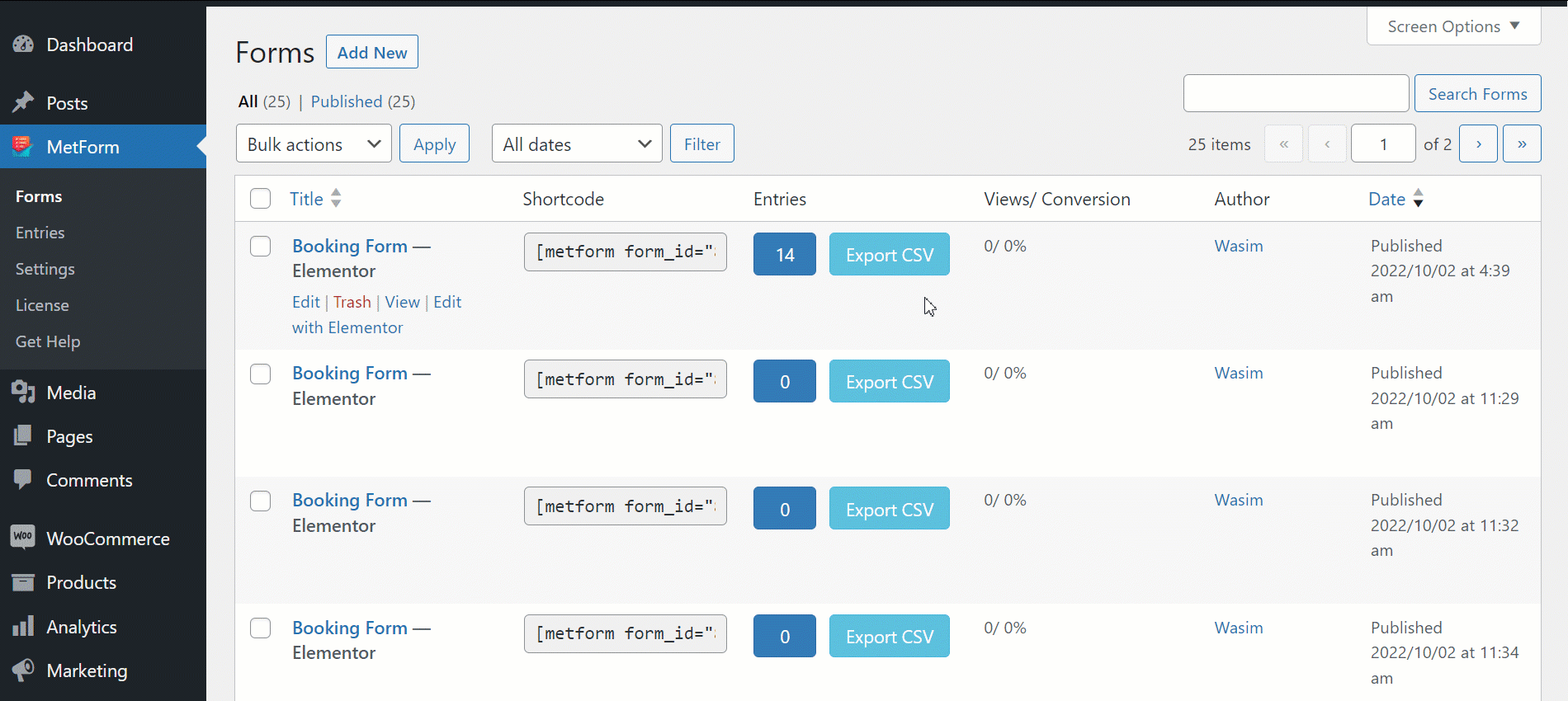Viewport: 1568px width, 701px height.
Task: Click the Posts pushpin icon
Action: [x=23, y=102]
